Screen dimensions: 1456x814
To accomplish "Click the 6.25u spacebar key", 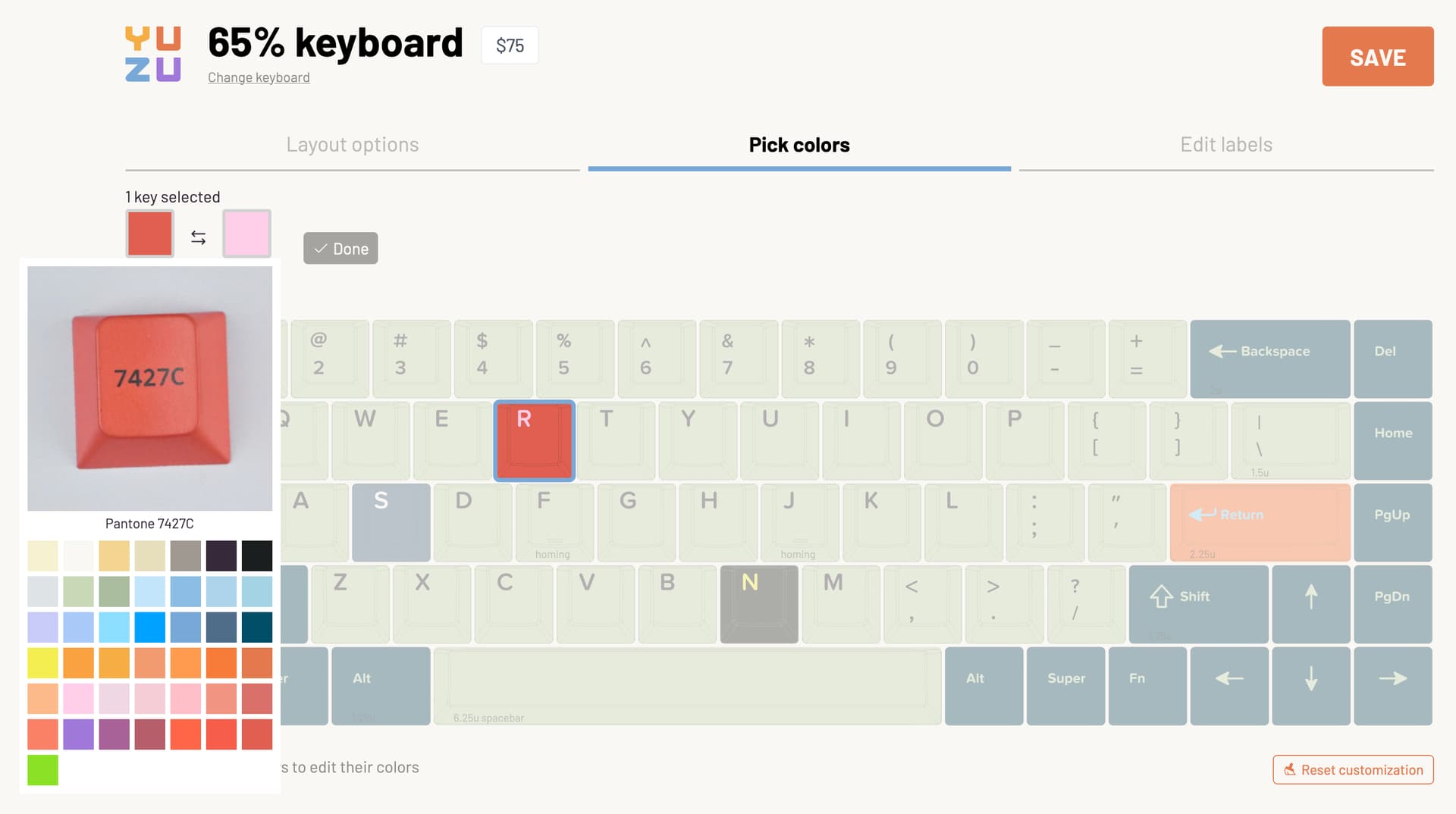I will 687,685.
